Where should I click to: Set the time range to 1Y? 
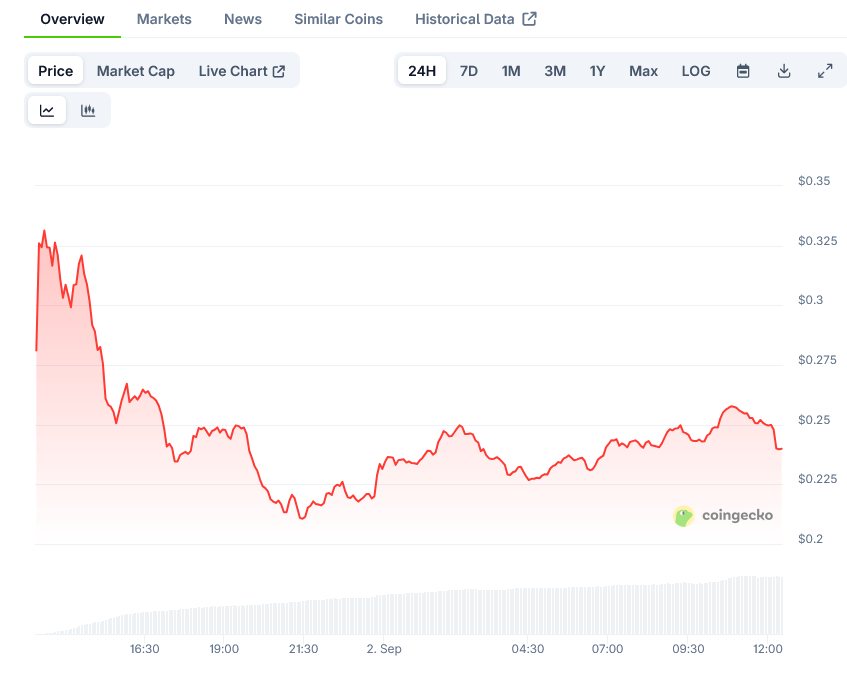(597, 71)
